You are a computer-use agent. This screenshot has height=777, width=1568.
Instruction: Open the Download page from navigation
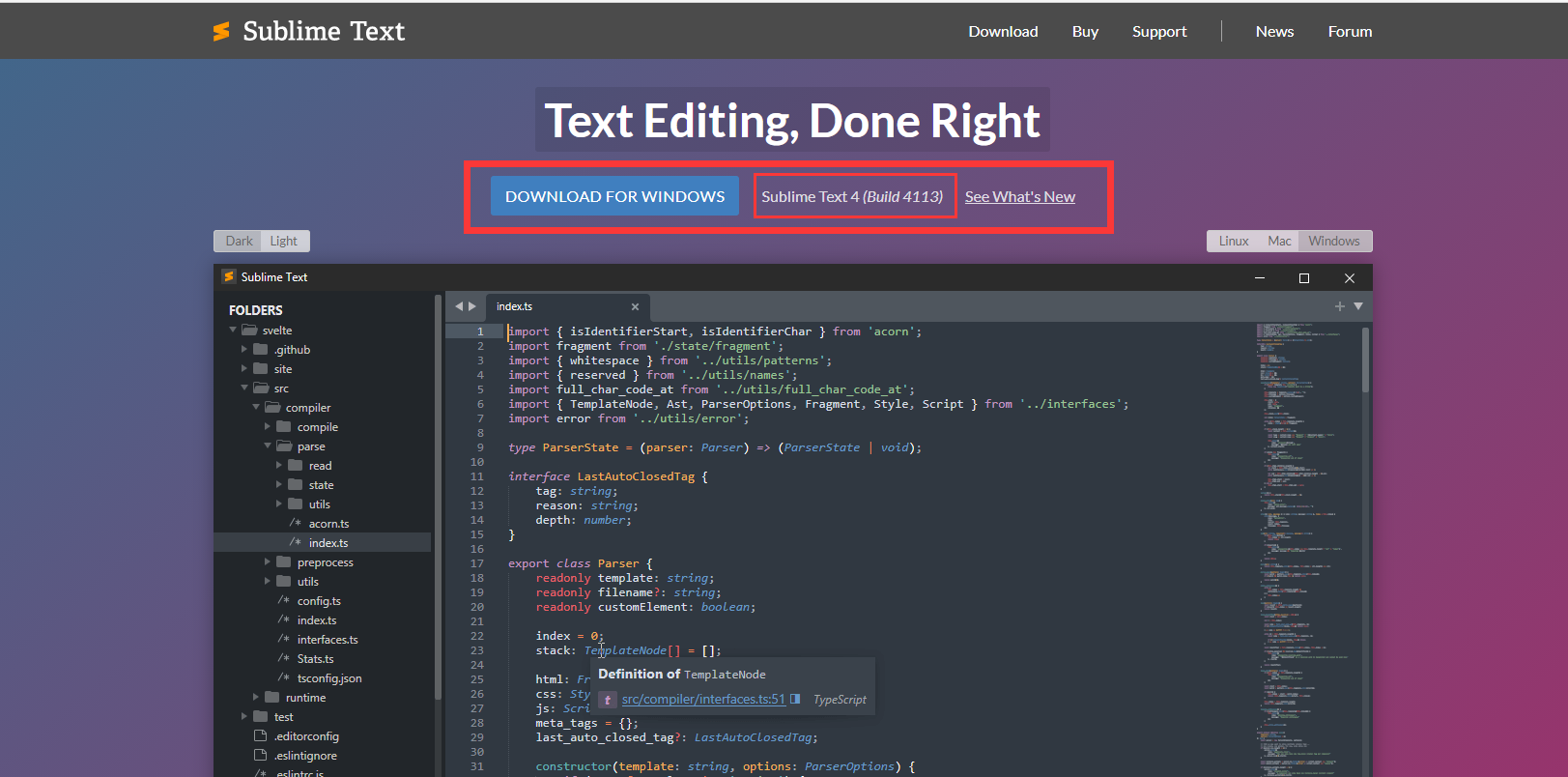1003,32
